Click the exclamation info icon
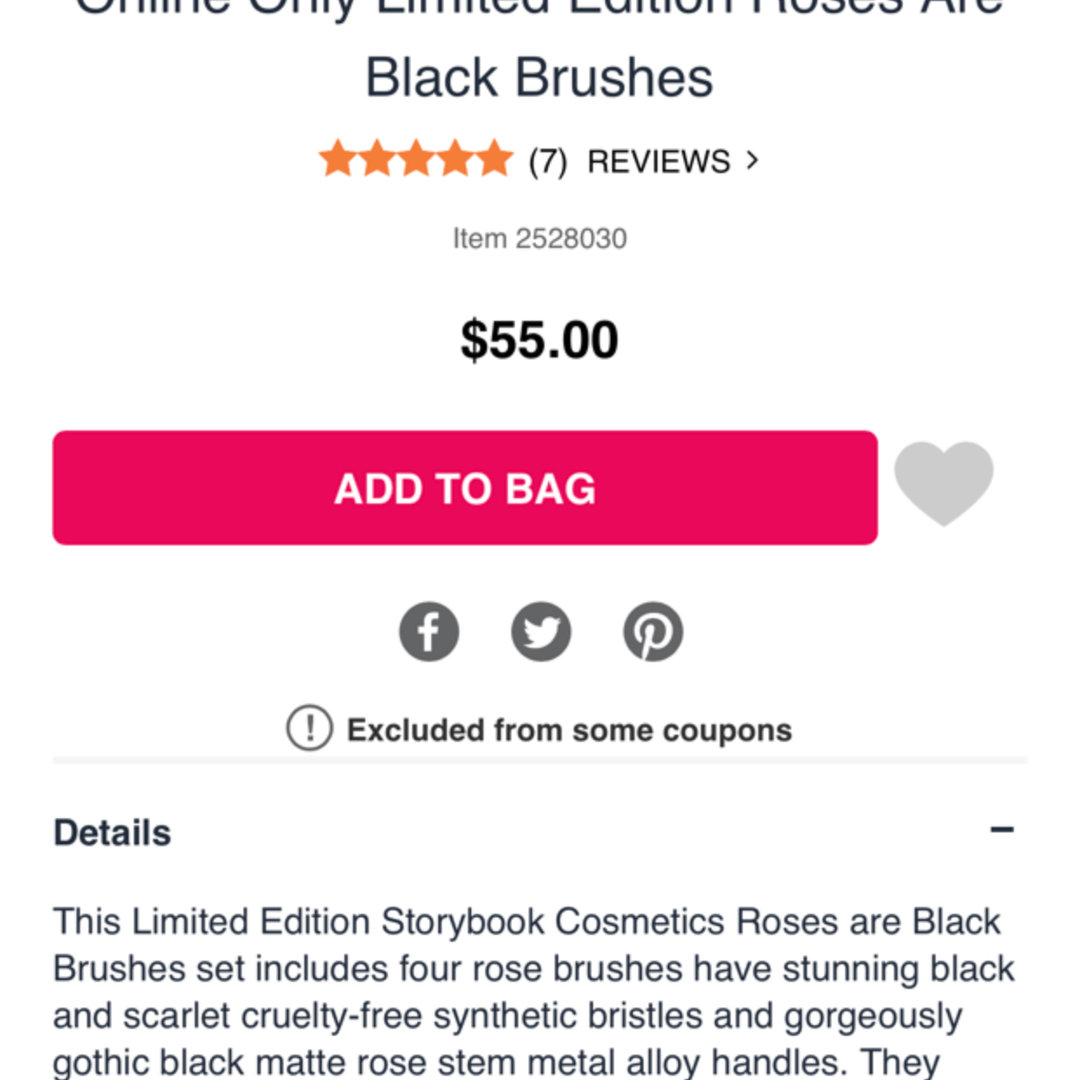The image size is (1080, 1080). pyautogui.click(x=309, y=729)
